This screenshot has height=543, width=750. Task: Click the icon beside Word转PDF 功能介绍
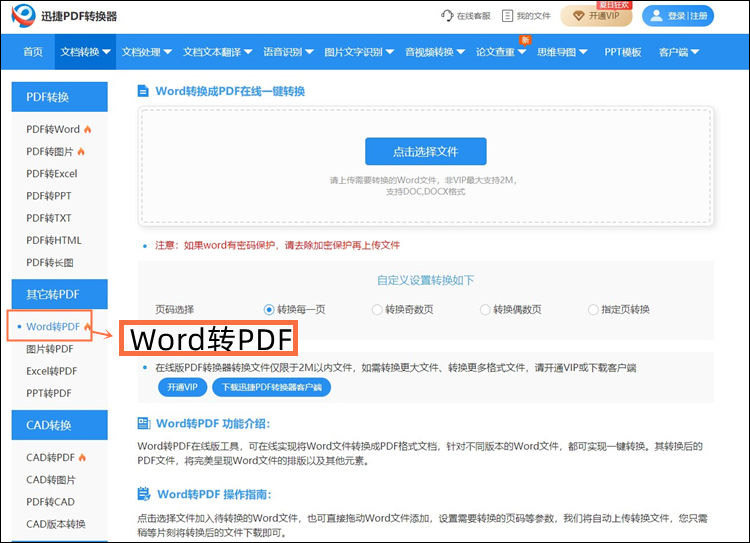point(143,423)
